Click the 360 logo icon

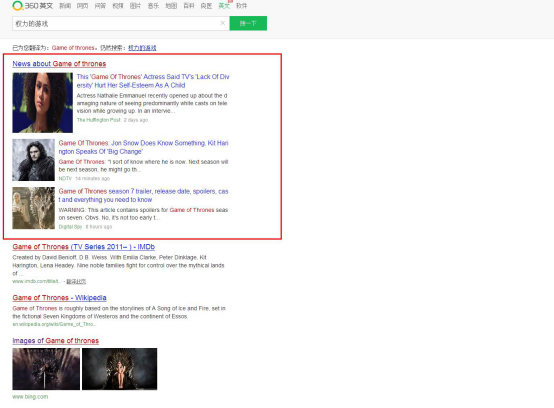[x=18, y=5]
